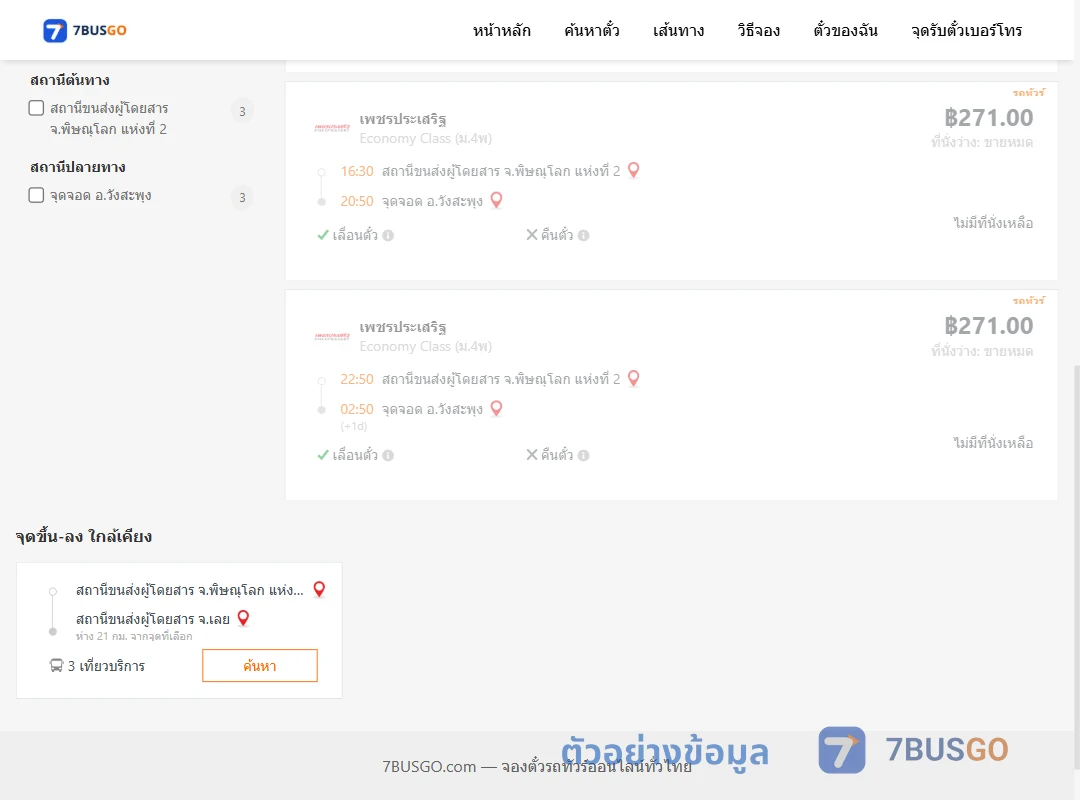Select วิธีจอง in the top menu

tap(758, 30)
